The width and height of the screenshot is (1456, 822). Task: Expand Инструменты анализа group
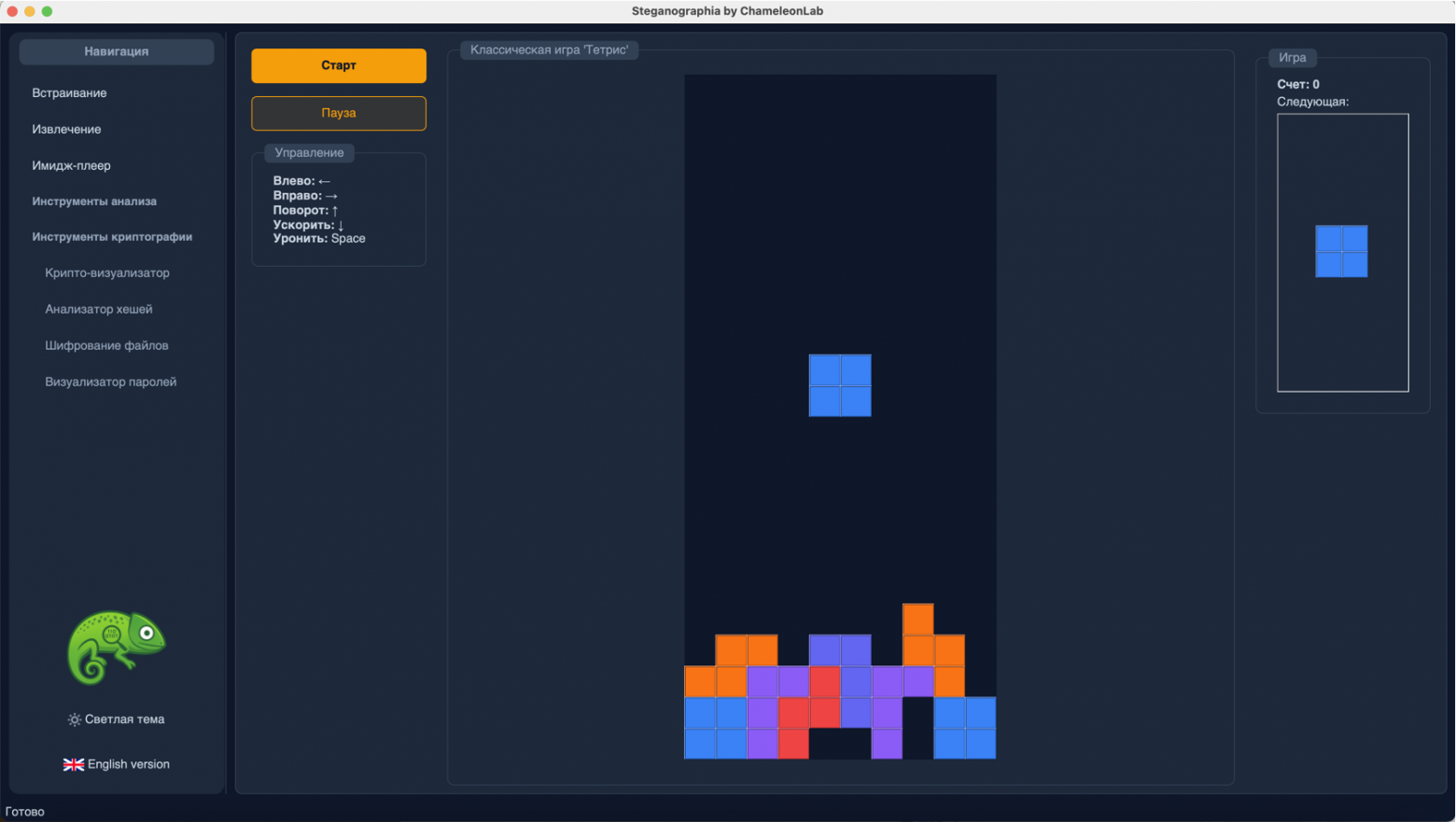94,202
